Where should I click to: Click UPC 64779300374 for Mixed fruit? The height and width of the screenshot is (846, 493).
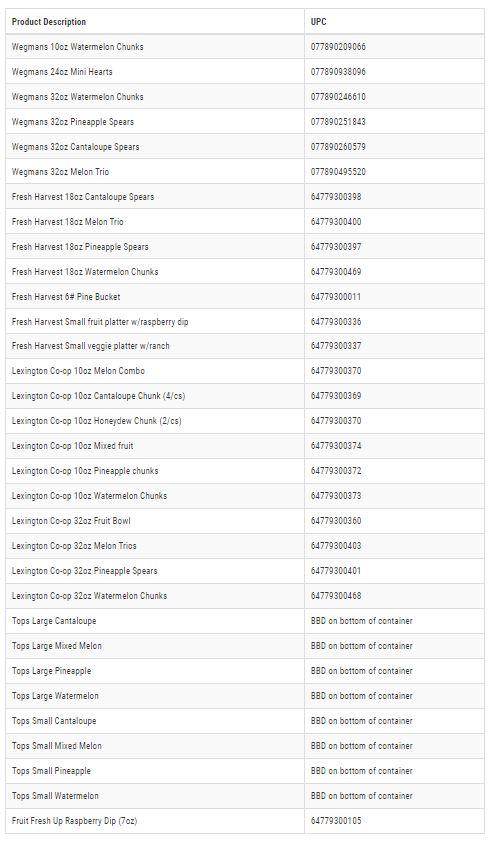pyautogui.click(x=336, y=446)
